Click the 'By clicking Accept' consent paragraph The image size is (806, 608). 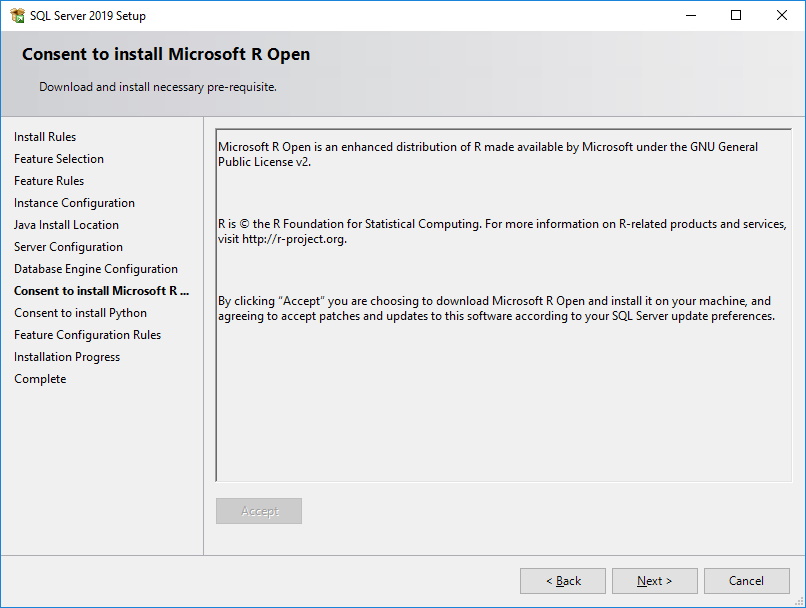pyautogui.click(x=496, y=308)
